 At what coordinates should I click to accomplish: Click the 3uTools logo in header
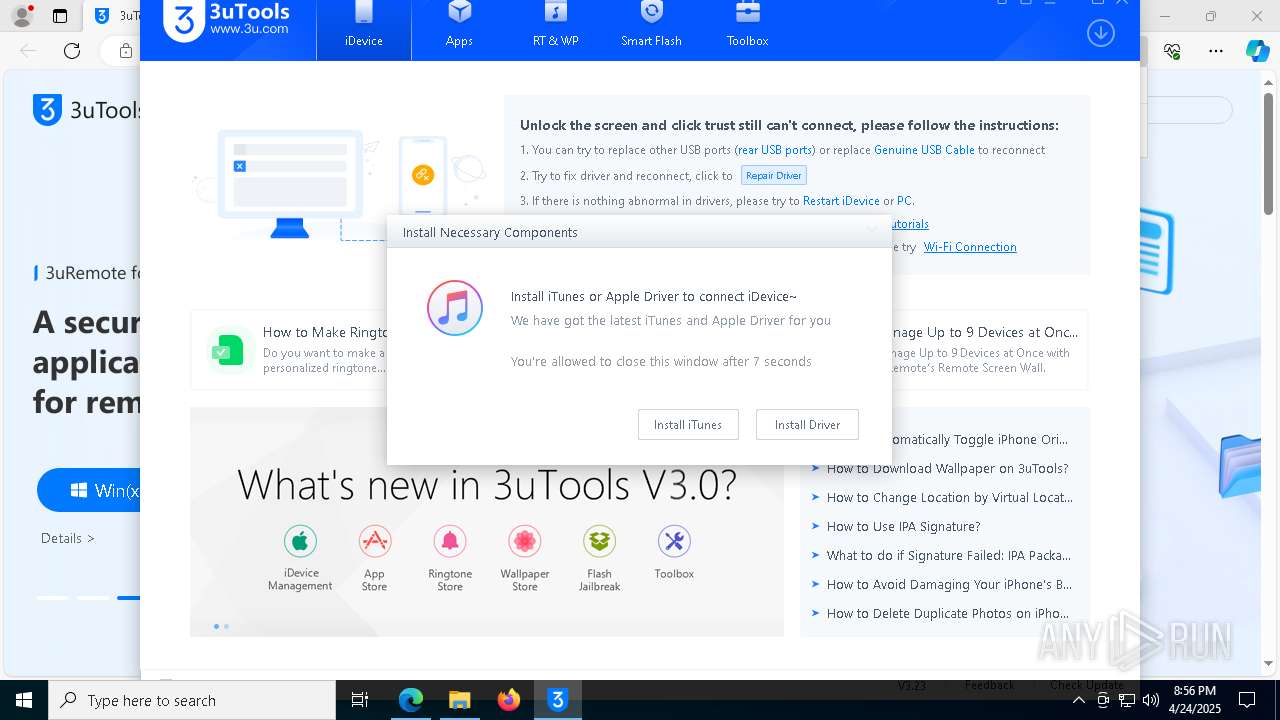pos(227,20)
